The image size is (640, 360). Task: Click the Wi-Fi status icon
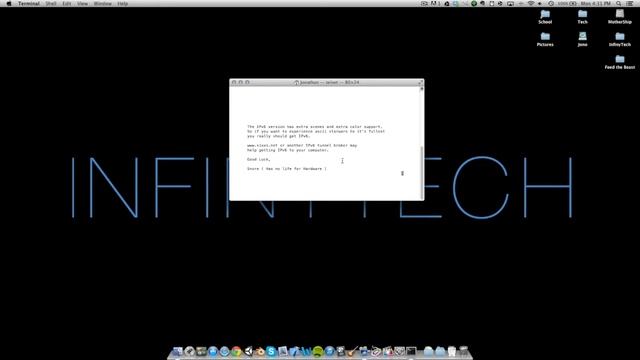(531, 3)
